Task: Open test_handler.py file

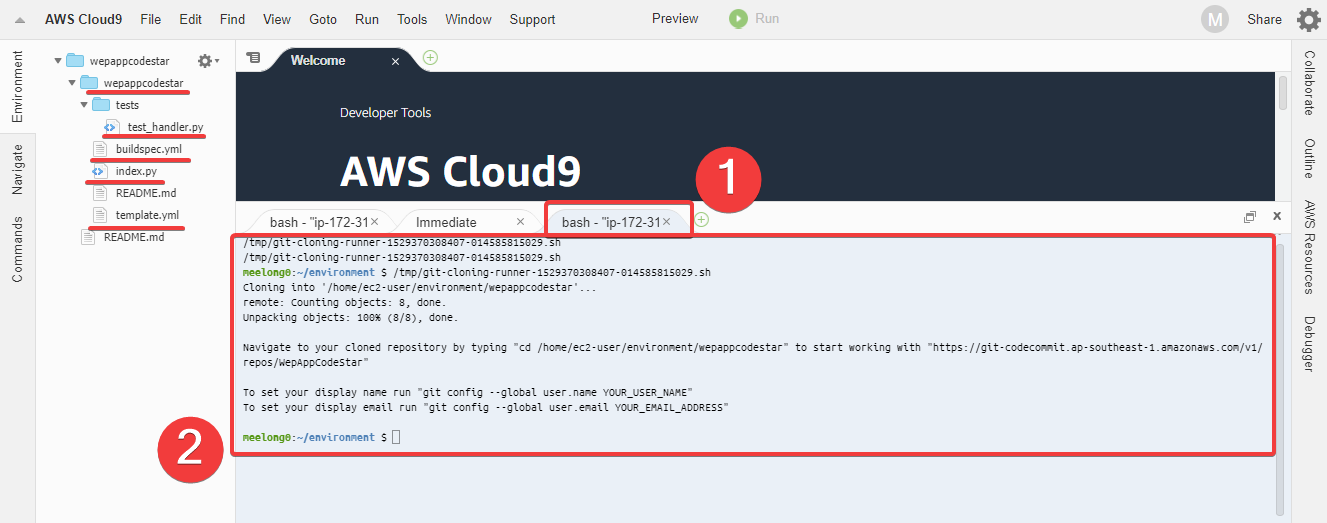Action: point(165,127)
